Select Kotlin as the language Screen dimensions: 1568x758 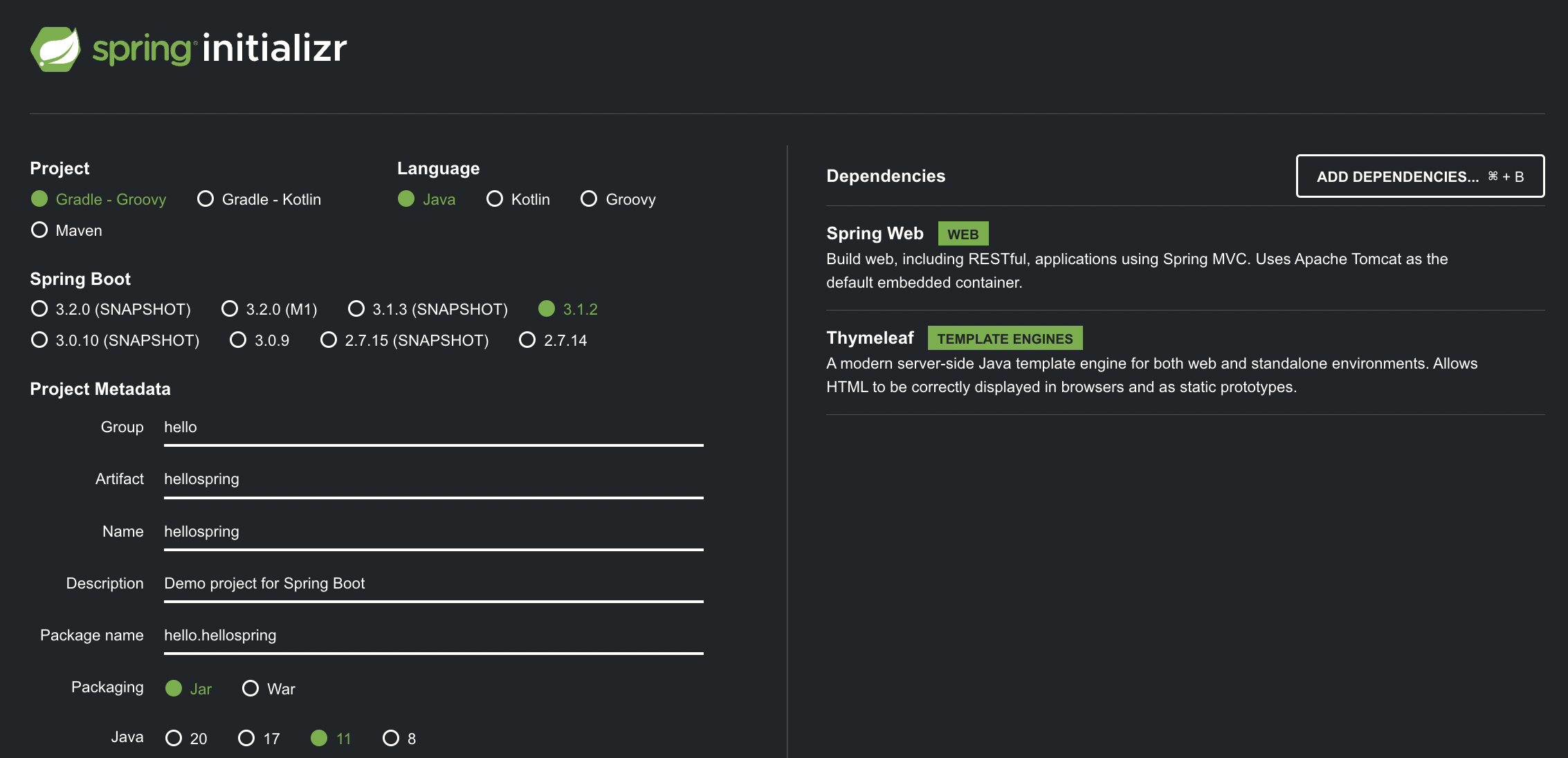coord(495,199)
